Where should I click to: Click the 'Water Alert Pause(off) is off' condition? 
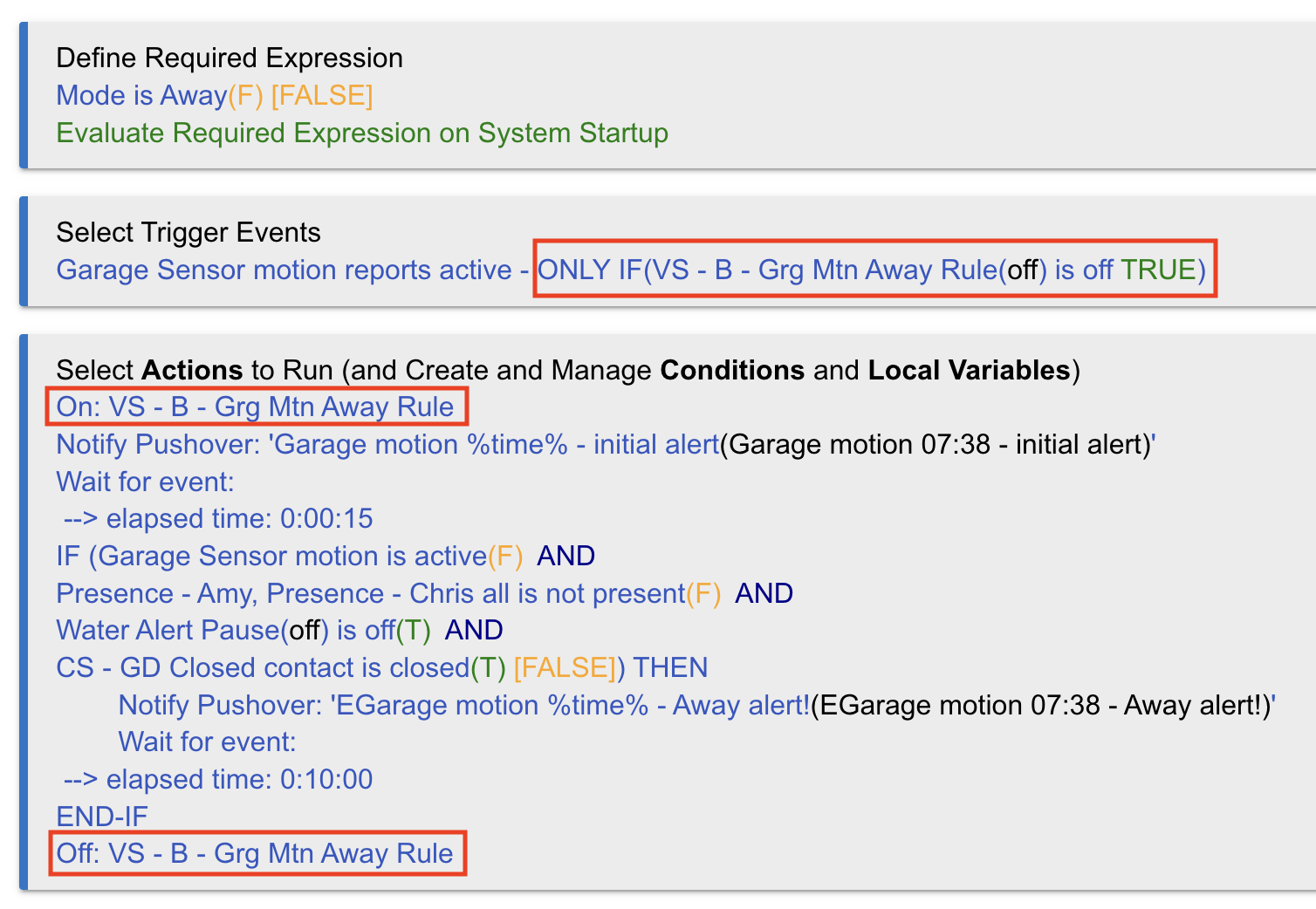[242, 630]
